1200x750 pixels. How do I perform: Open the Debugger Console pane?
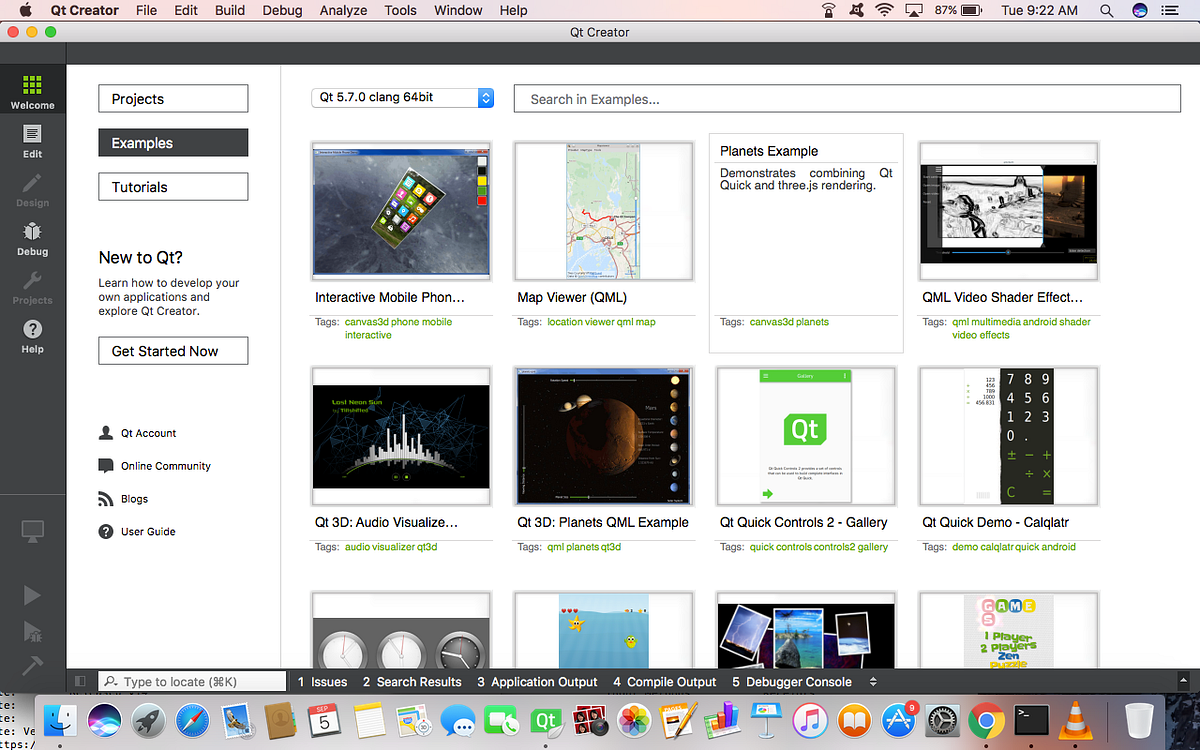click(x=792, y=681)
